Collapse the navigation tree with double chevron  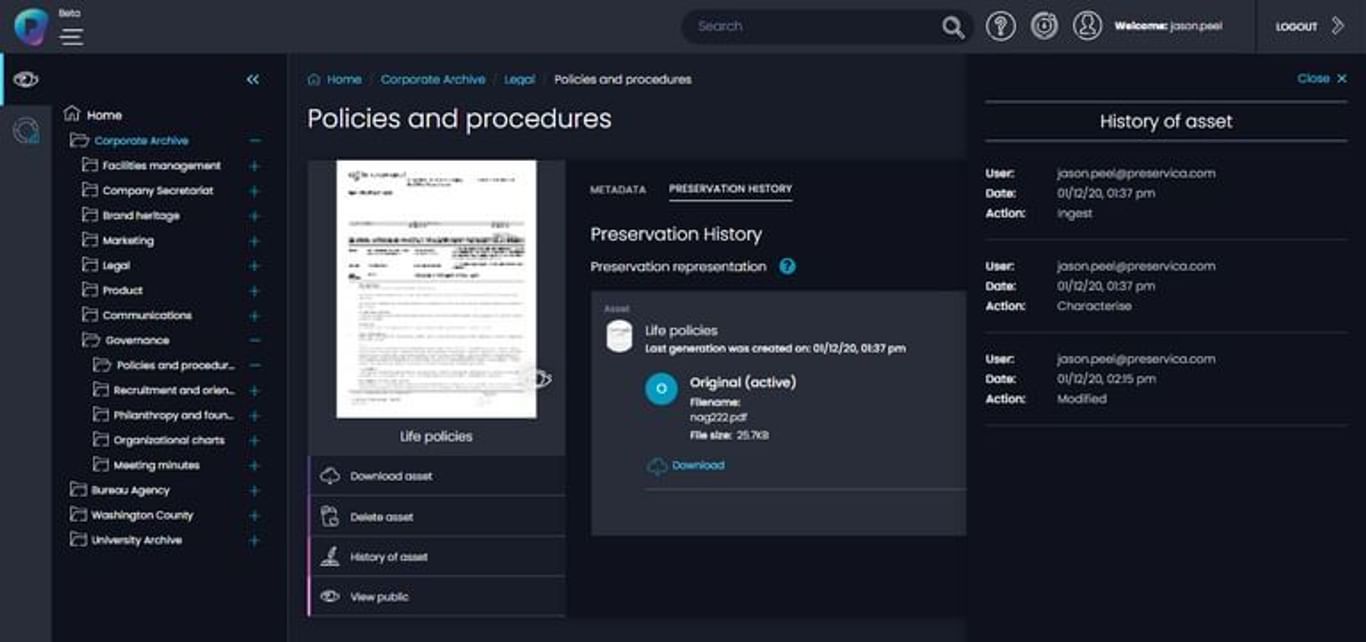tap(253, 80)
